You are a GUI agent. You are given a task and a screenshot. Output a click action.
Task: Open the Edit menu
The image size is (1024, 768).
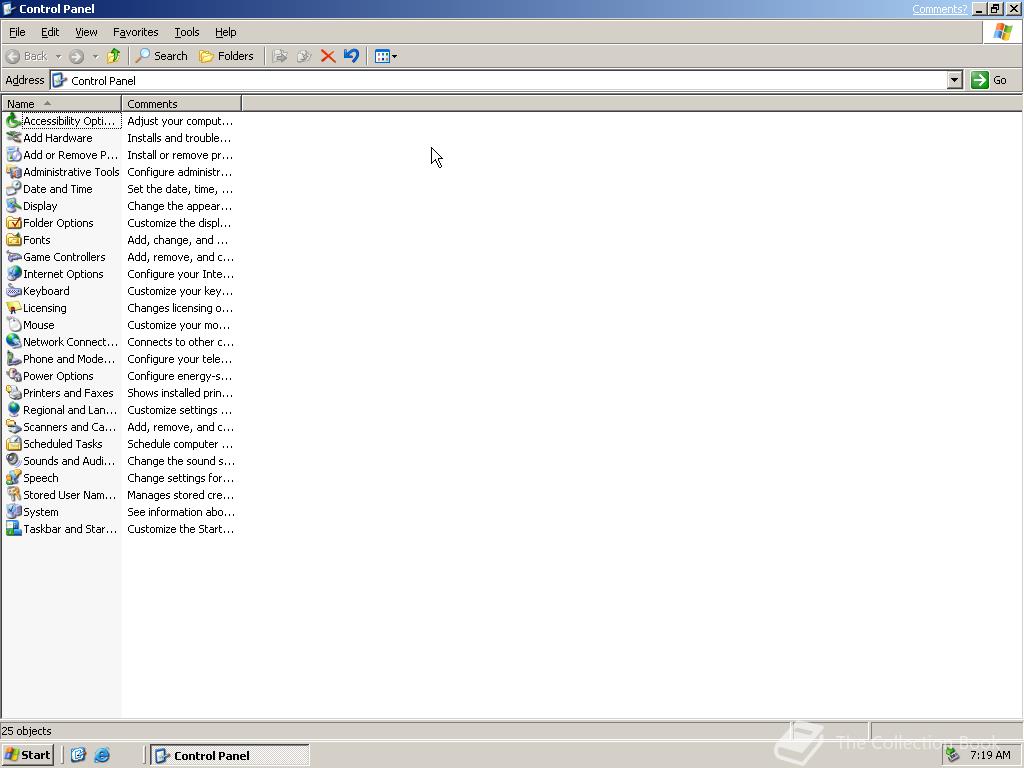click(50, 32)
